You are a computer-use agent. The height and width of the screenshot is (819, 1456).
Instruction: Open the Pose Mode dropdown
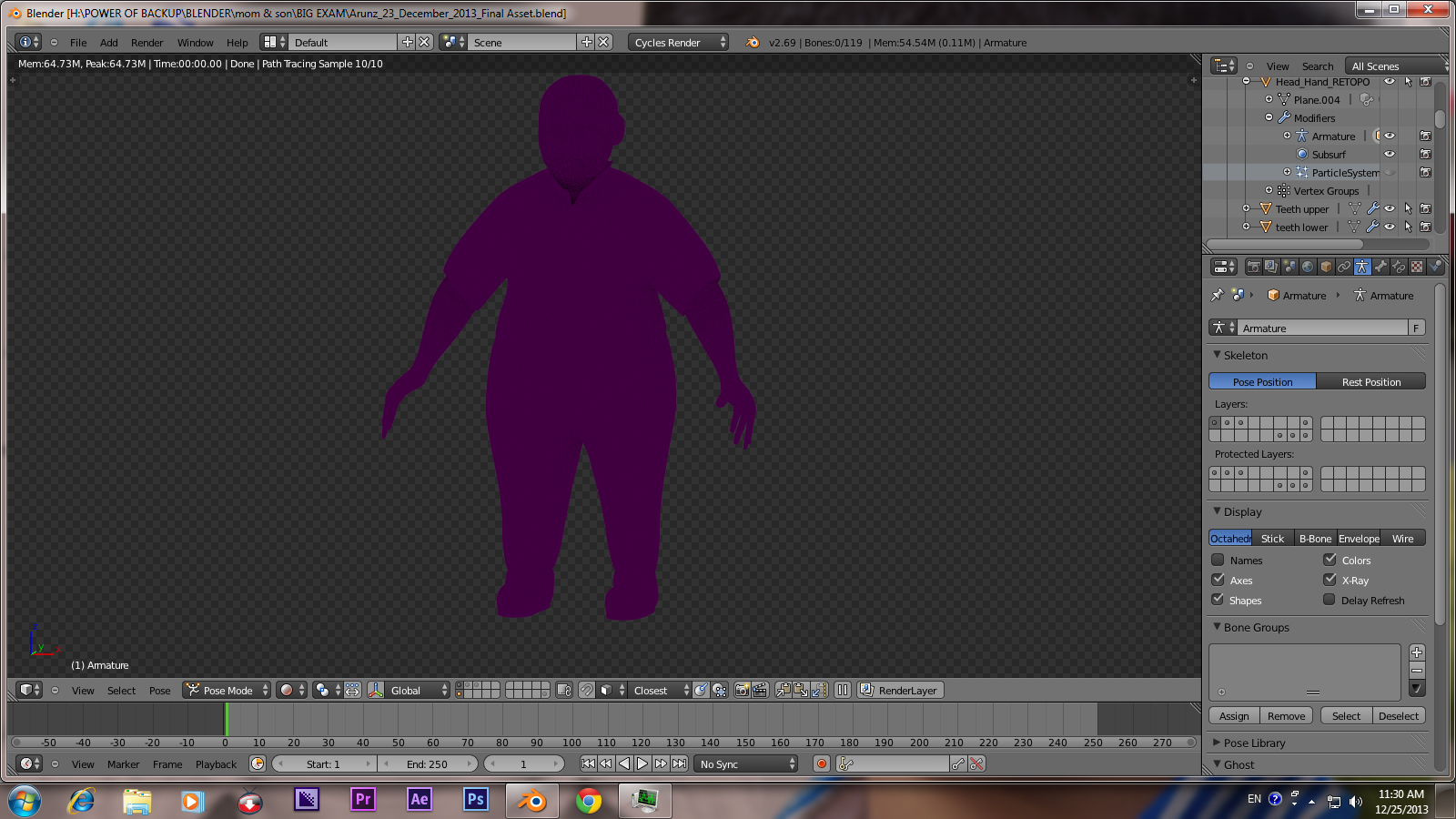tap(227, 690)
